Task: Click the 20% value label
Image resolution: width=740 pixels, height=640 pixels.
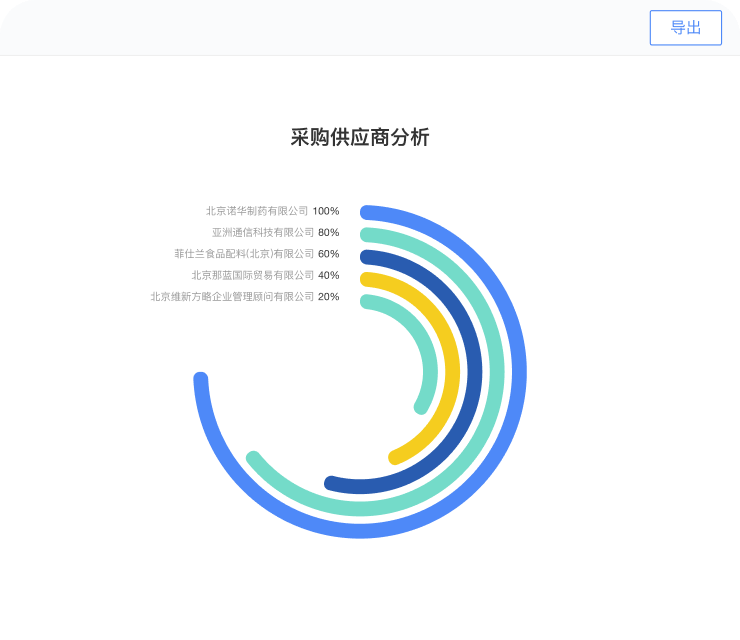Action: [328, 296]
